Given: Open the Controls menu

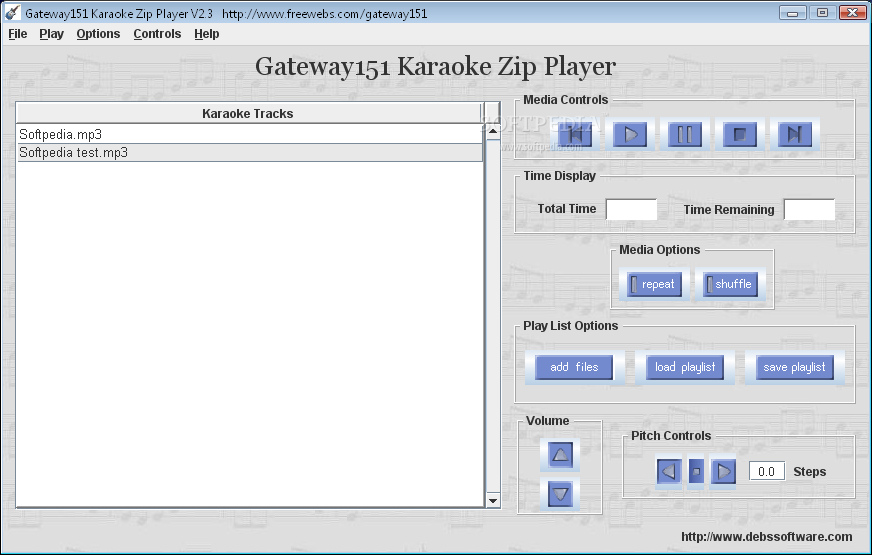Looking at the screenshot, I should point(157,34).
